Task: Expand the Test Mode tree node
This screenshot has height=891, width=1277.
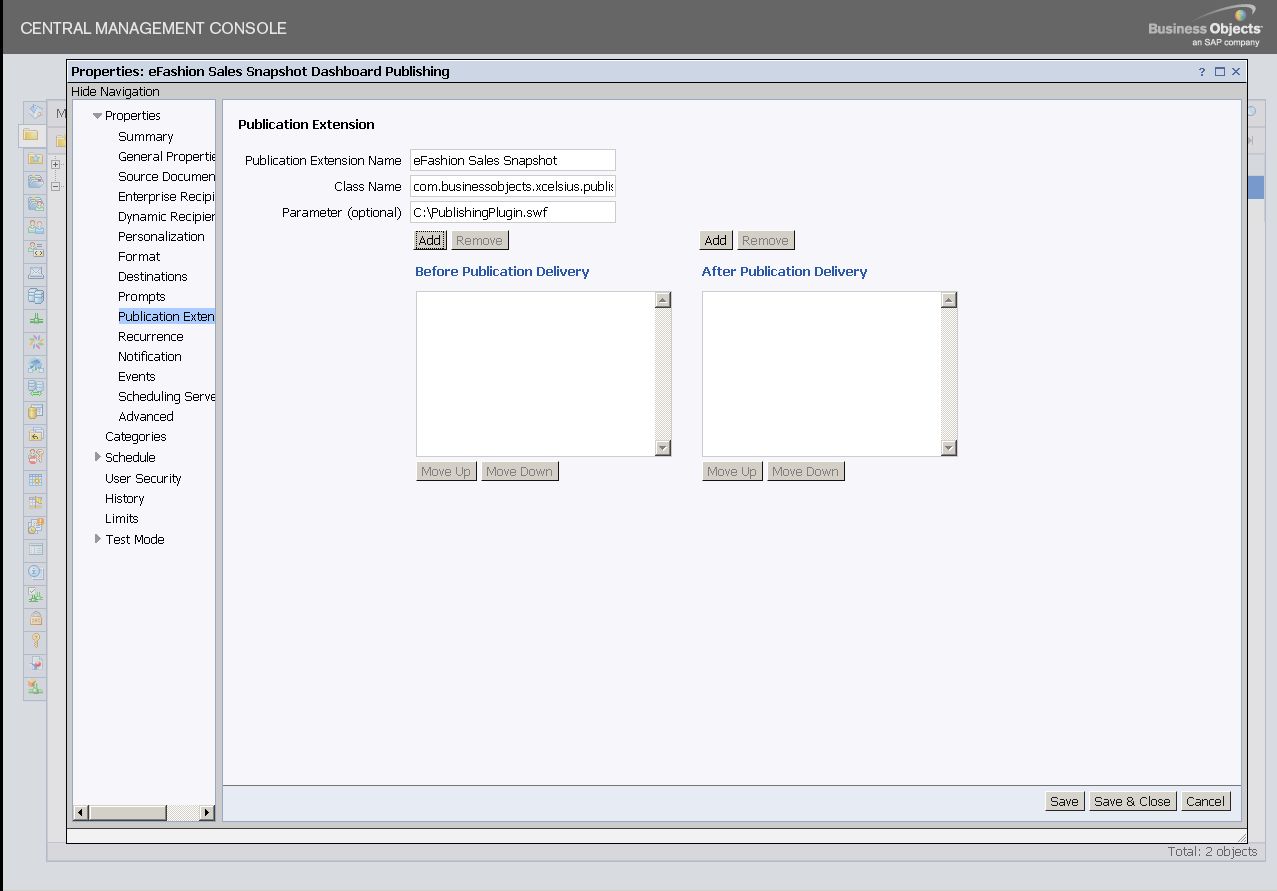Action: [x=97, y=539]
